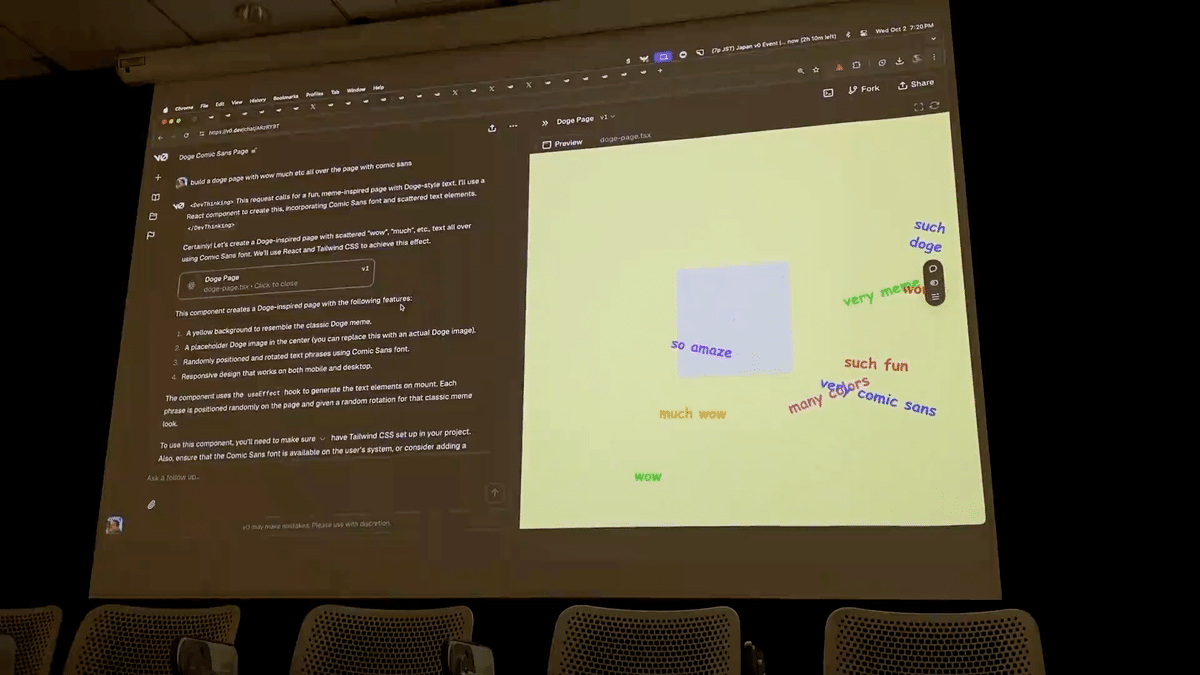Bookmark page with the star icon
Screen dimensions: 1200x675
tap(816, 70)
